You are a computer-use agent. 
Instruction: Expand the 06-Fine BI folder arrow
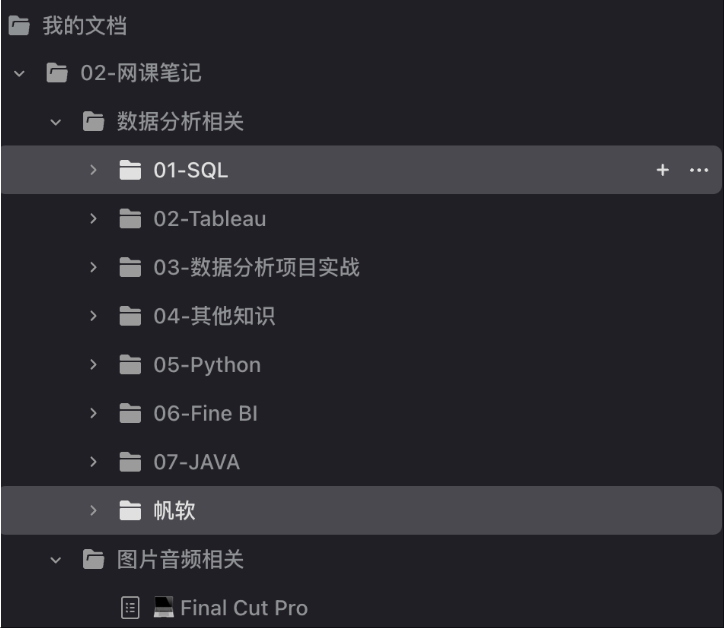coord(93,414)
